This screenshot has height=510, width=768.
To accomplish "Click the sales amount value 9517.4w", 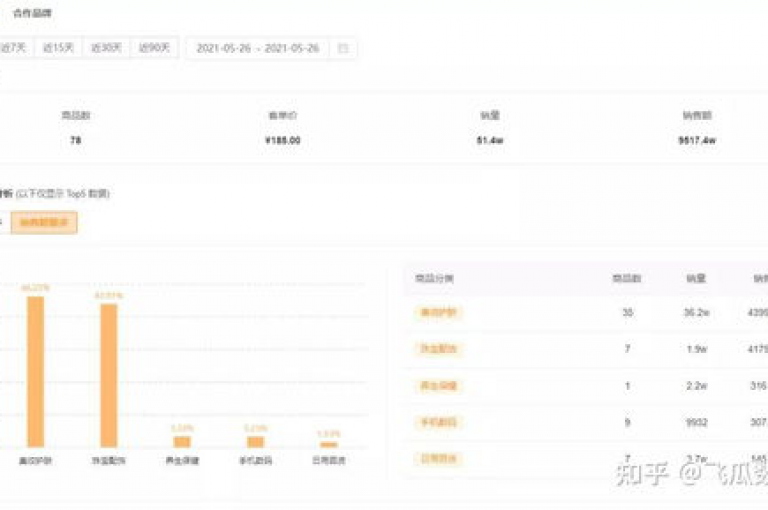I will [697, 140].
